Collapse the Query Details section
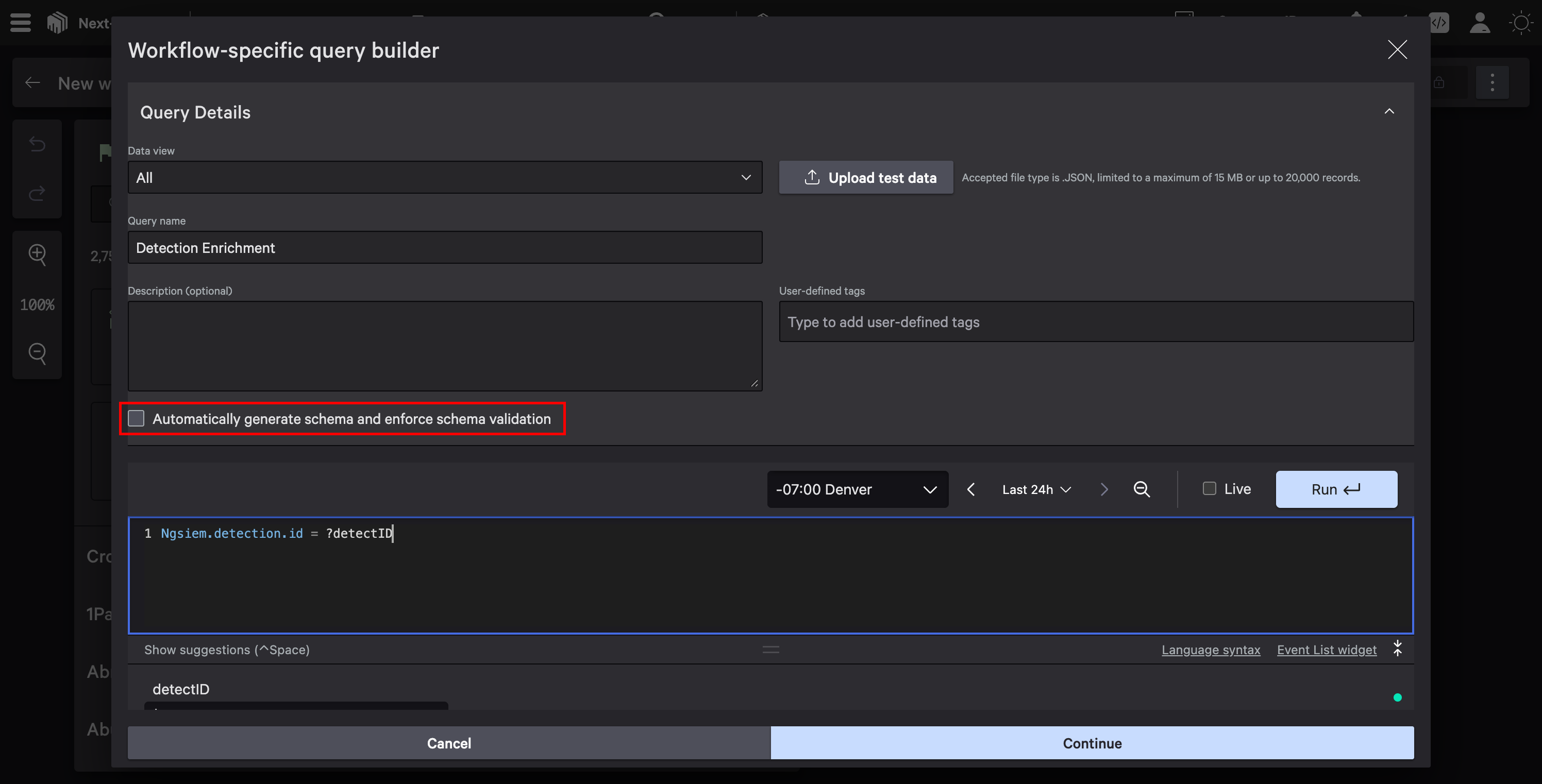 click(1390, 111)
